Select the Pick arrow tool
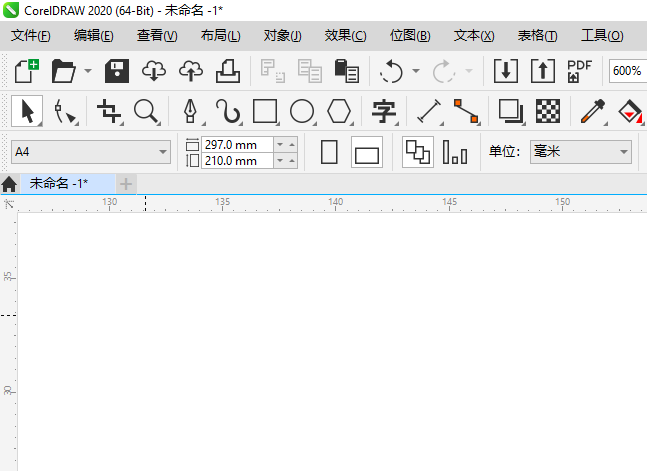The width and height of the screenshot is (647, 471). (27, 111)
